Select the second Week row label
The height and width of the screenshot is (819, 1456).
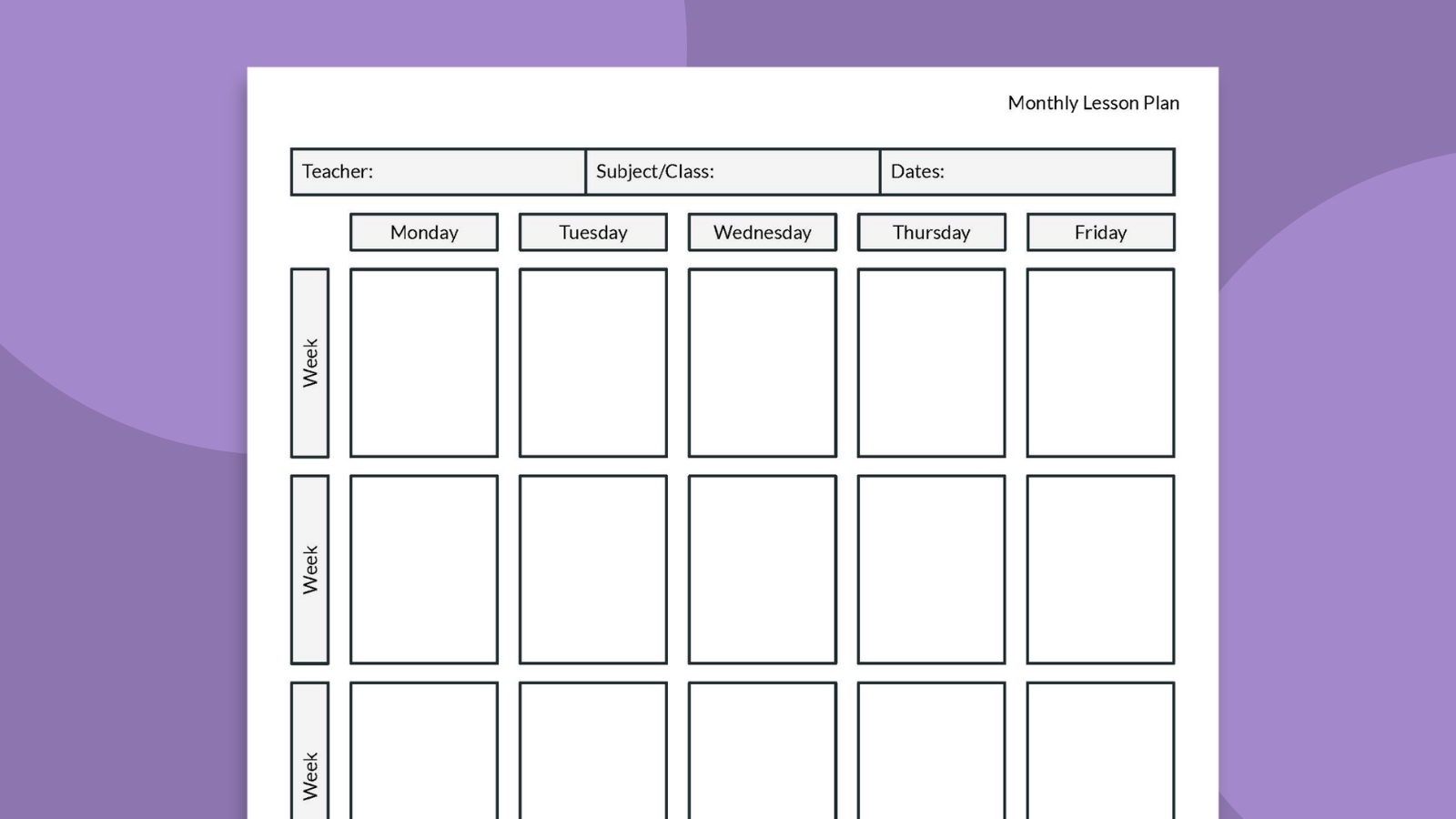click(308, 569)
